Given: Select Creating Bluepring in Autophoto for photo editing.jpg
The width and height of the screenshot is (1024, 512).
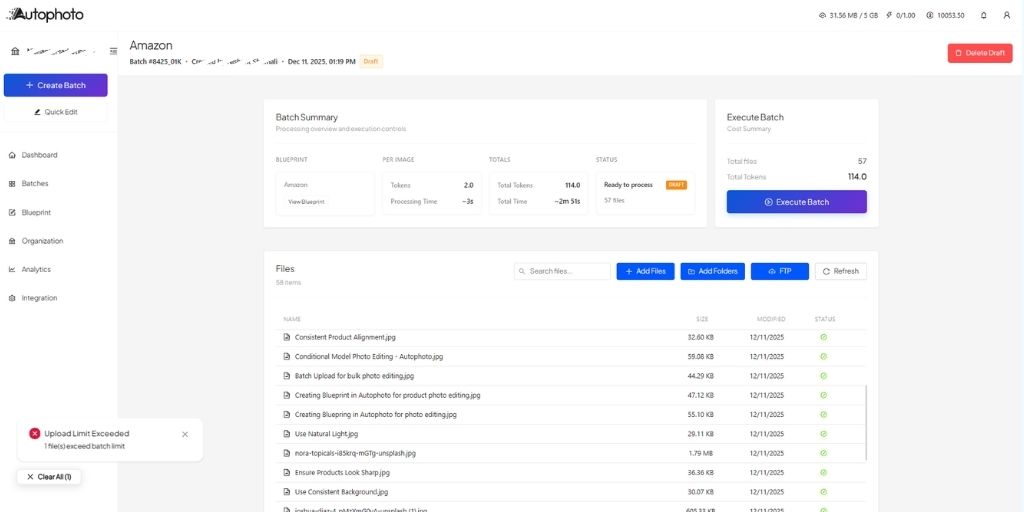Looking at the screenshot, I should point(376,415).
